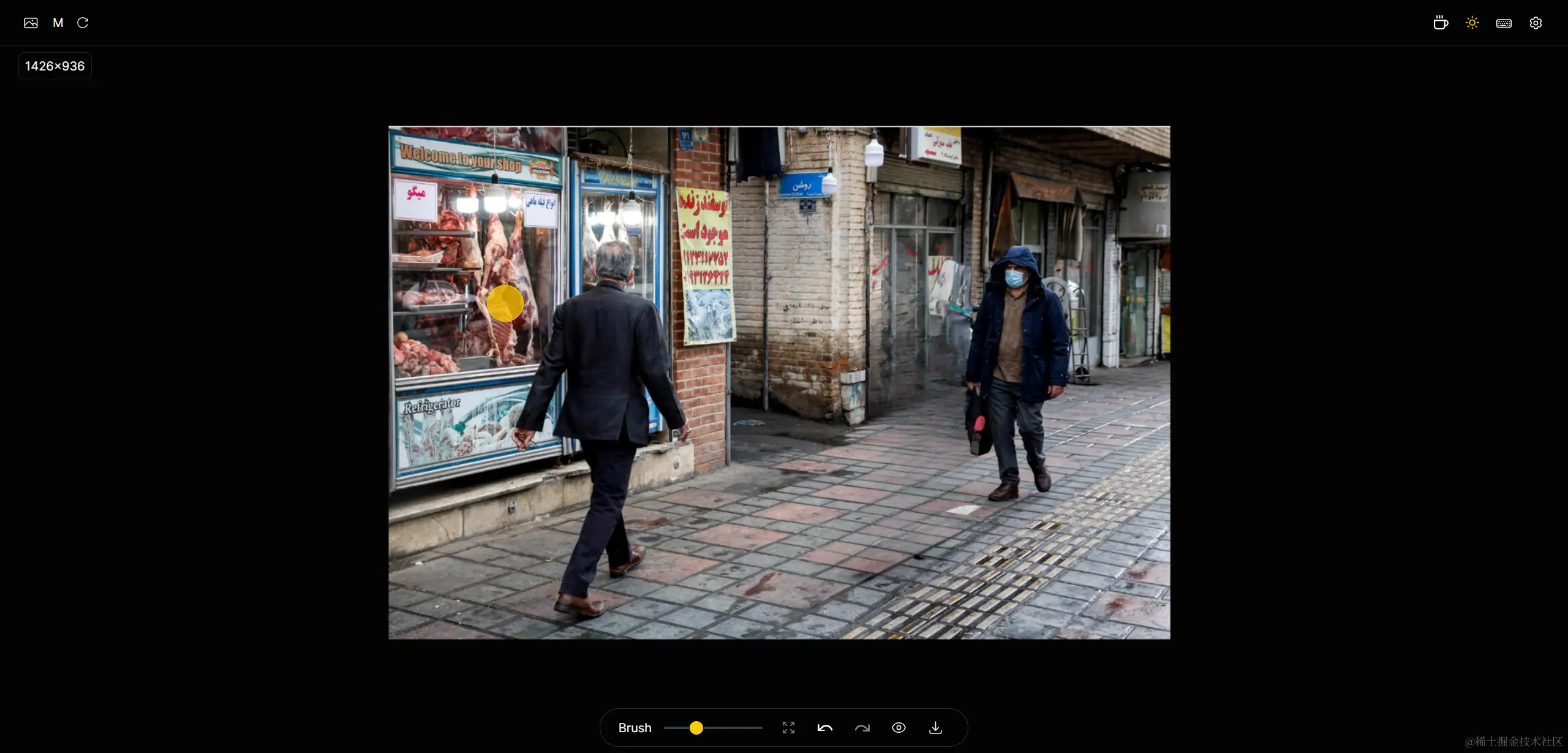Click the right end of brush slider track
The height and width of the screenshot is (753, 1568).
(x=759, y=728)
